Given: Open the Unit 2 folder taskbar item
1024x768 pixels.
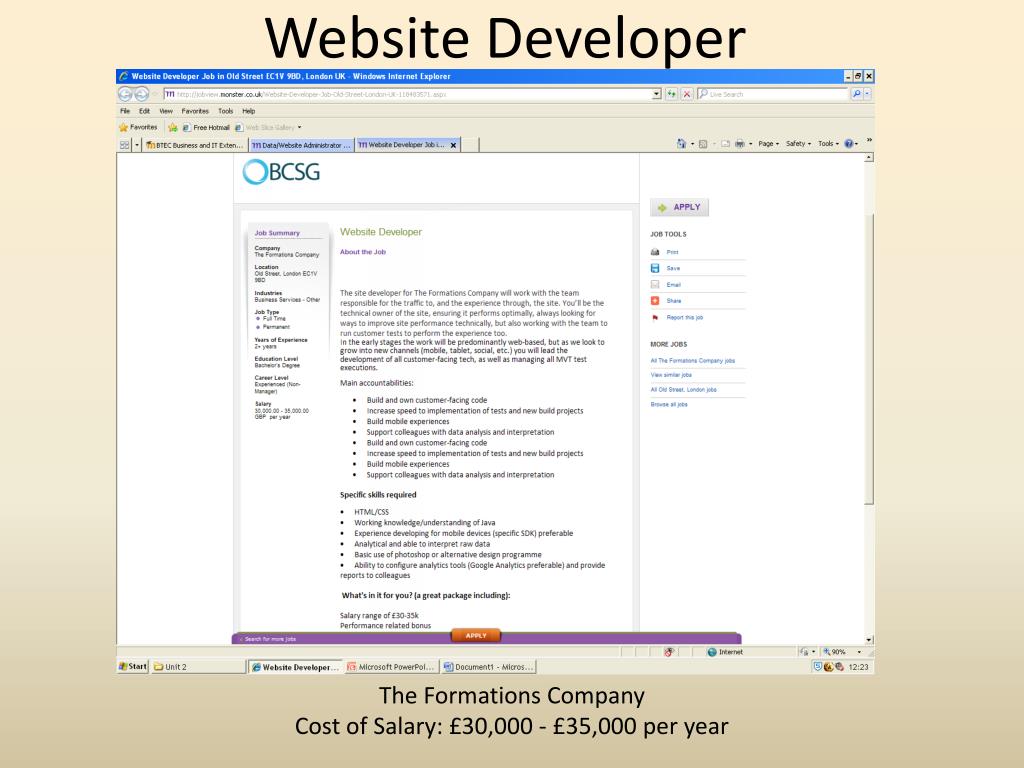Looking at the screenshot, I should tap(199, 667).
